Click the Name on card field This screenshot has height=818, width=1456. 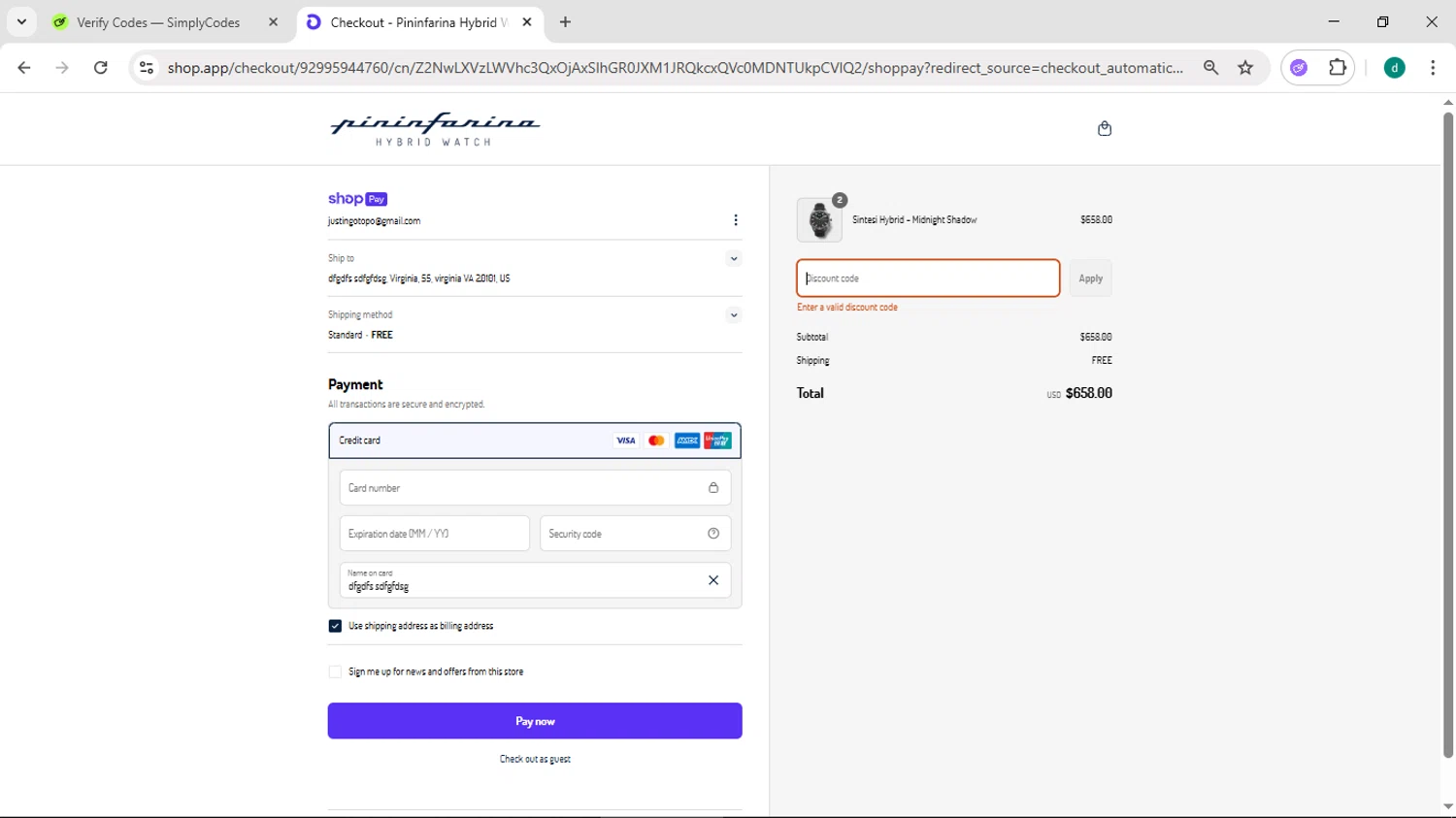(535, 580)
